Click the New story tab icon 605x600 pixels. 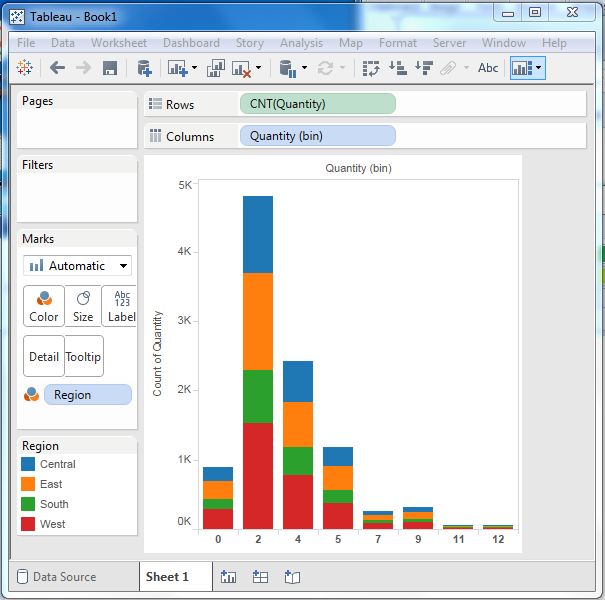click(x=292, y=577)
